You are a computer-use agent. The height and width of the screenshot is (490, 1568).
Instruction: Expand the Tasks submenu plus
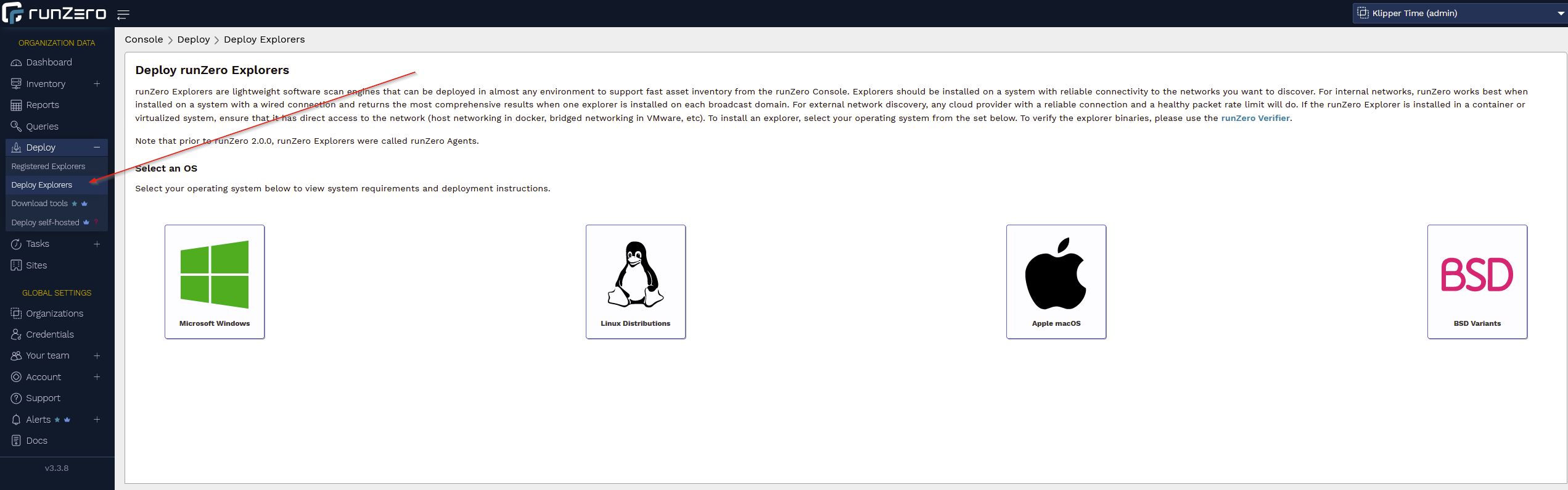coord(97,244)
